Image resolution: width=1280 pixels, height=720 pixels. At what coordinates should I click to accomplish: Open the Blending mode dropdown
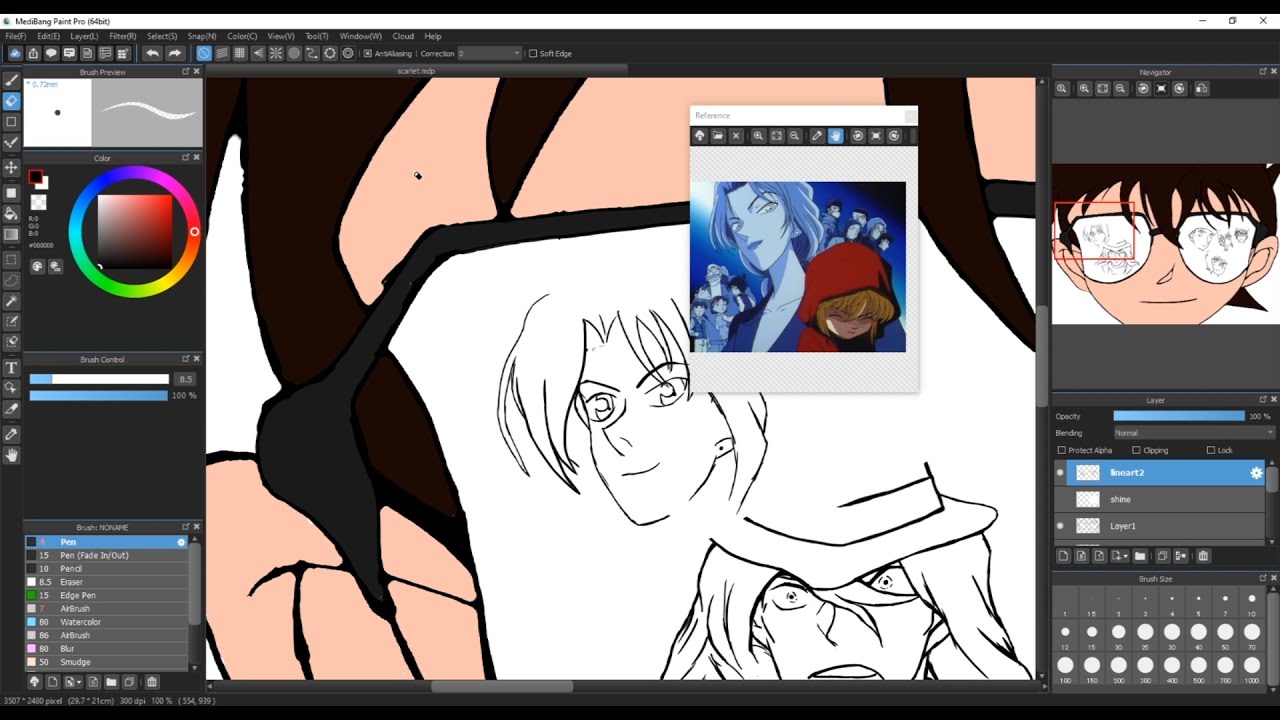(1194, 433)
